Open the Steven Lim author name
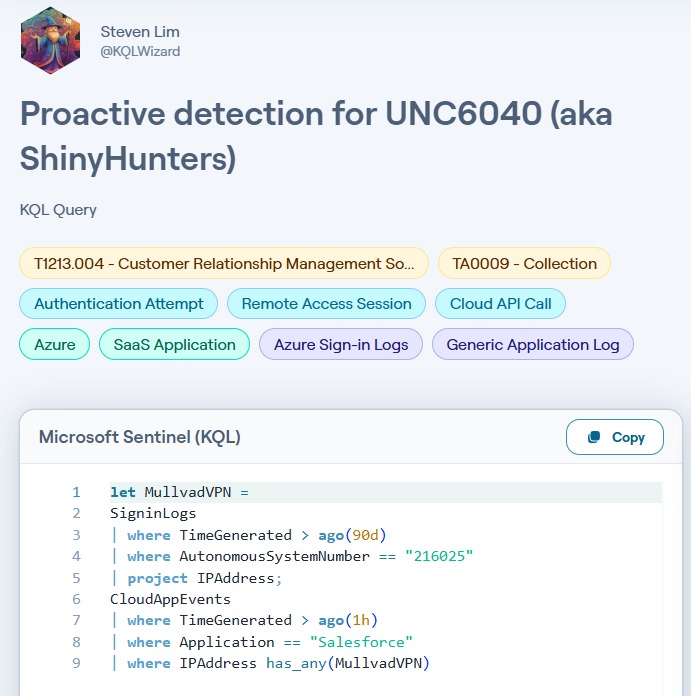691x696 pixels. tap(140, 32)
